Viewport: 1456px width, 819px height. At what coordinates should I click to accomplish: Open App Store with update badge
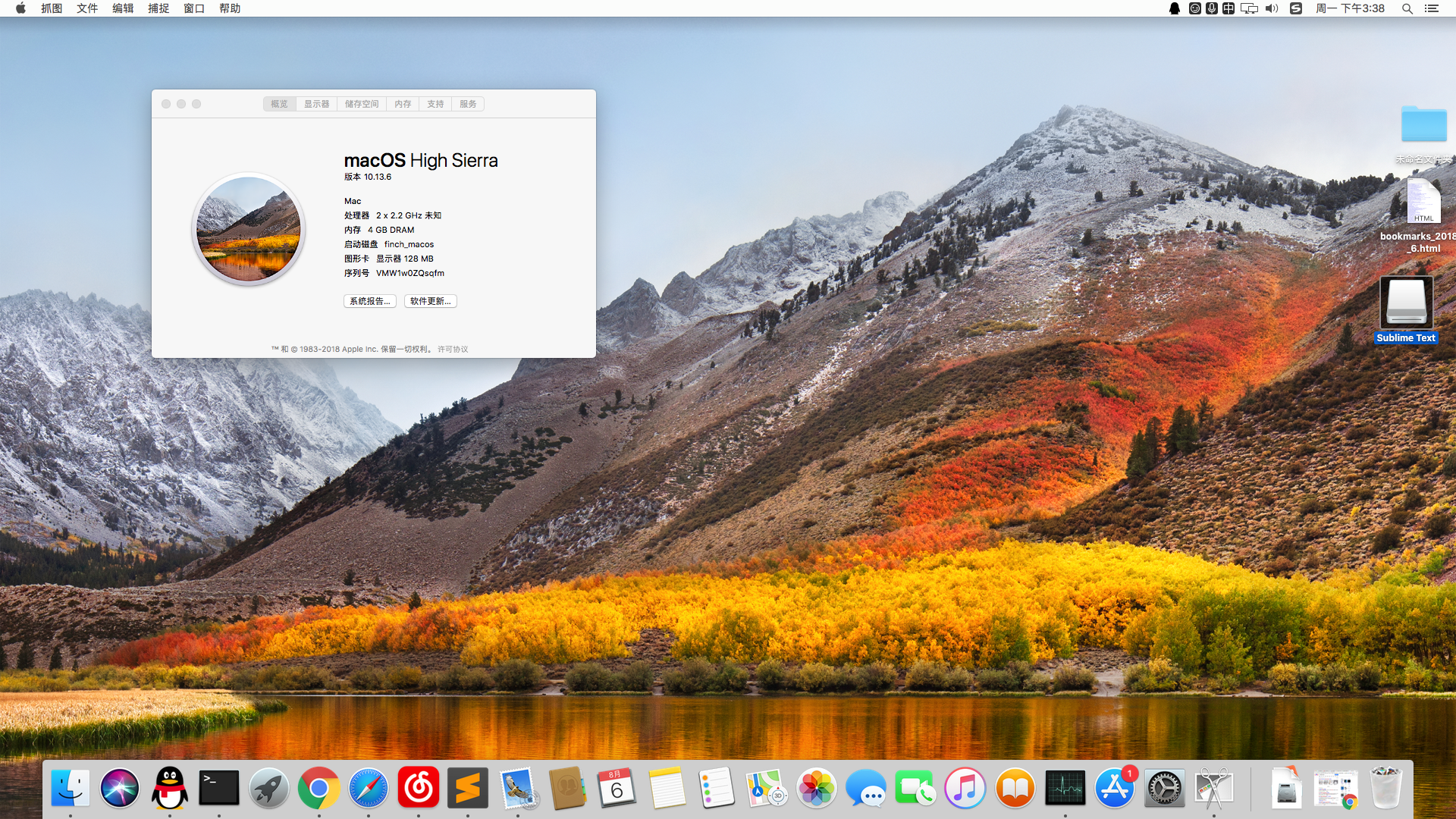1115,789
